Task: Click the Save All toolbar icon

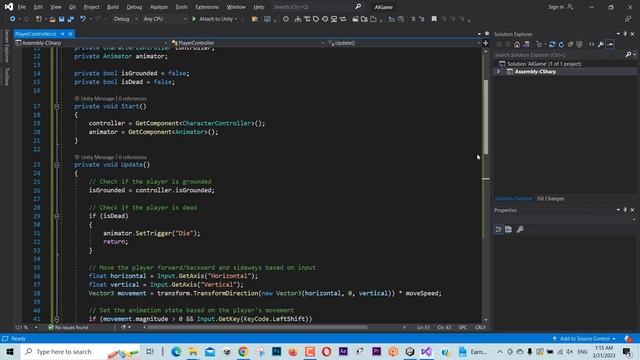Action: pyautogui.click(x=71, y=19)
